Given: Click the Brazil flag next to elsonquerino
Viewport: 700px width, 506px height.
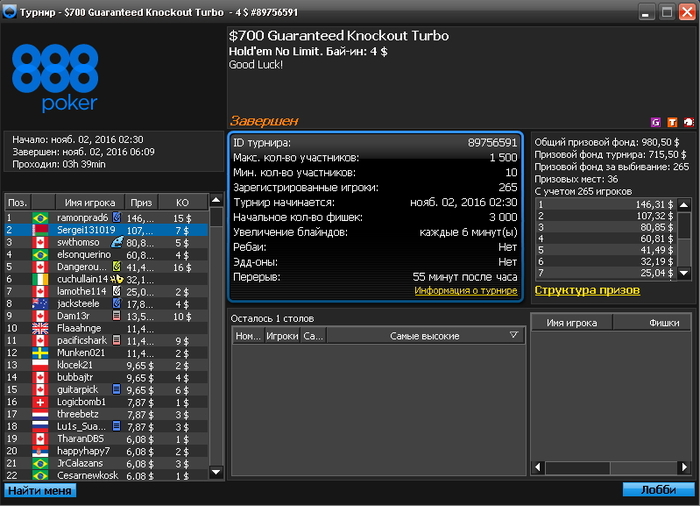Looking at the screenshot, I should (40, 255).
